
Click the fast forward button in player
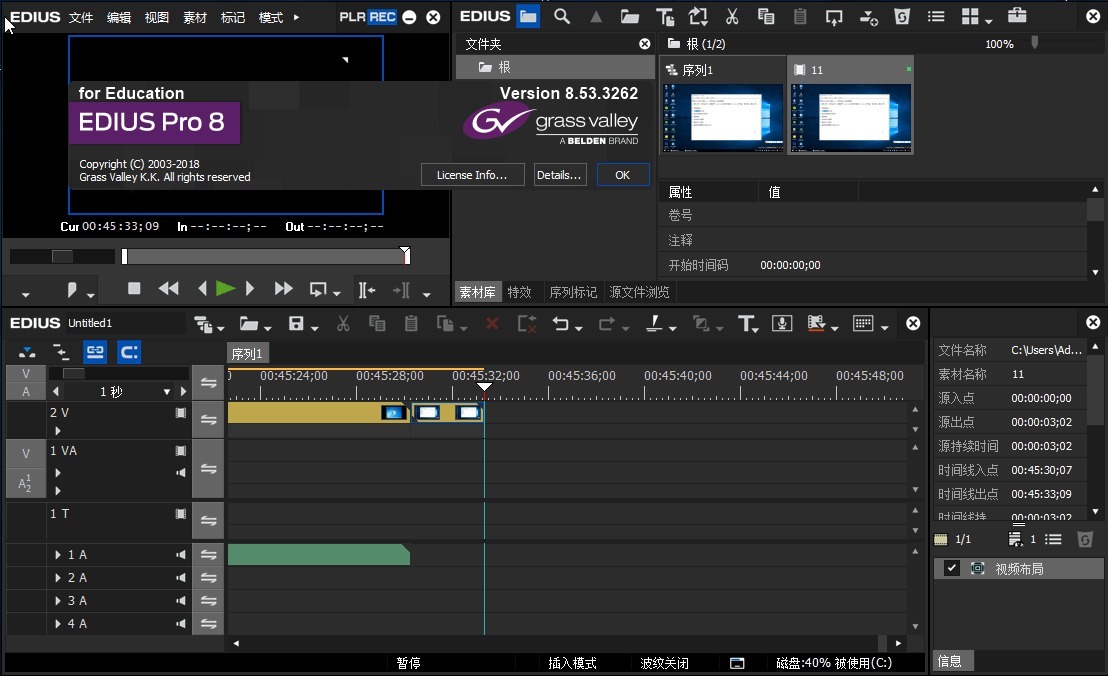point(283,289)
